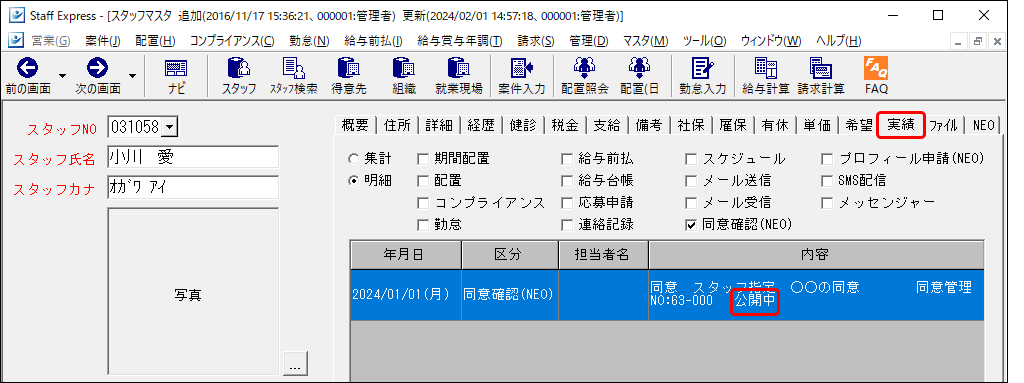1024x383 pixels.
Task: Open the ツール(O) menu
Action: [x=704, y=41]
